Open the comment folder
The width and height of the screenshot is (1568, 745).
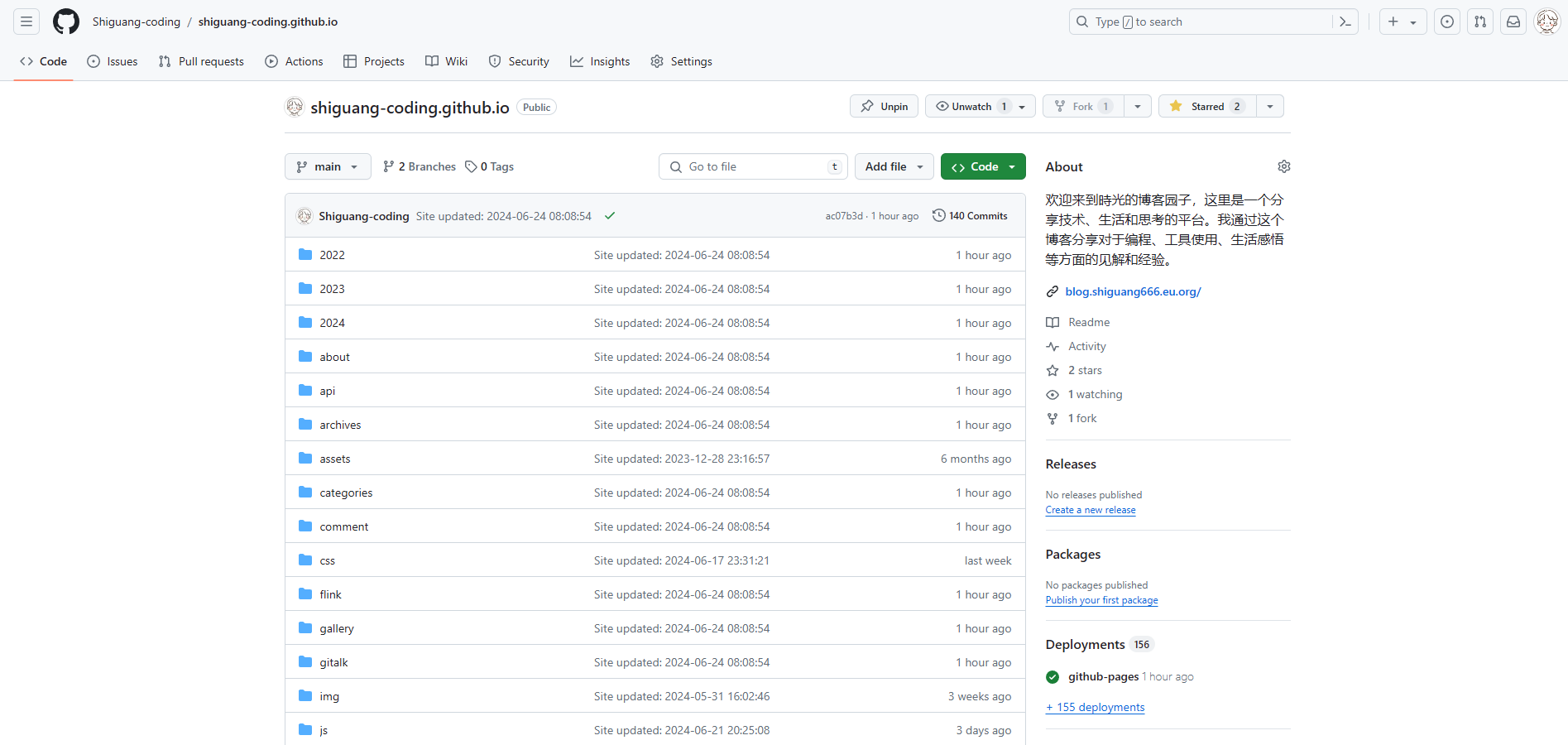tap(344, 526)
